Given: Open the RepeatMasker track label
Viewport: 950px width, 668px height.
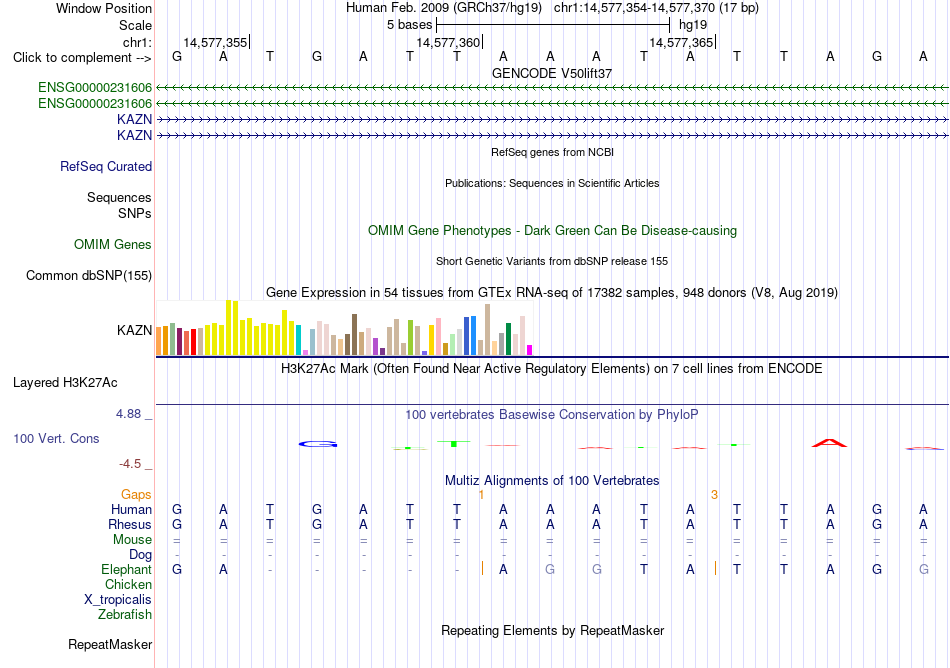Looking at the screenshot, I should coord(110,645).
